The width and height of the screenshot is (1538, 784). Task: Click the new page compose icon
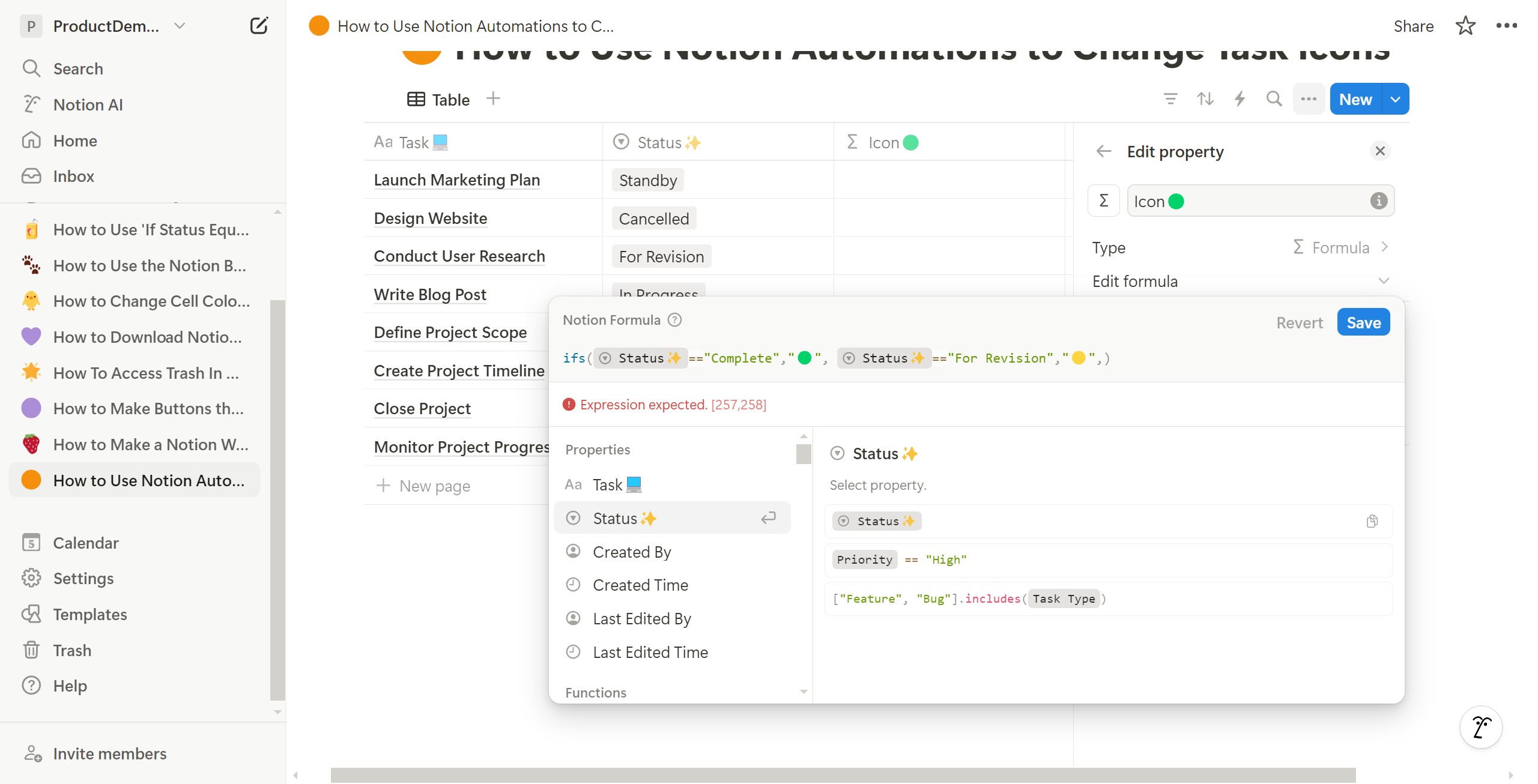pos(259,26)
